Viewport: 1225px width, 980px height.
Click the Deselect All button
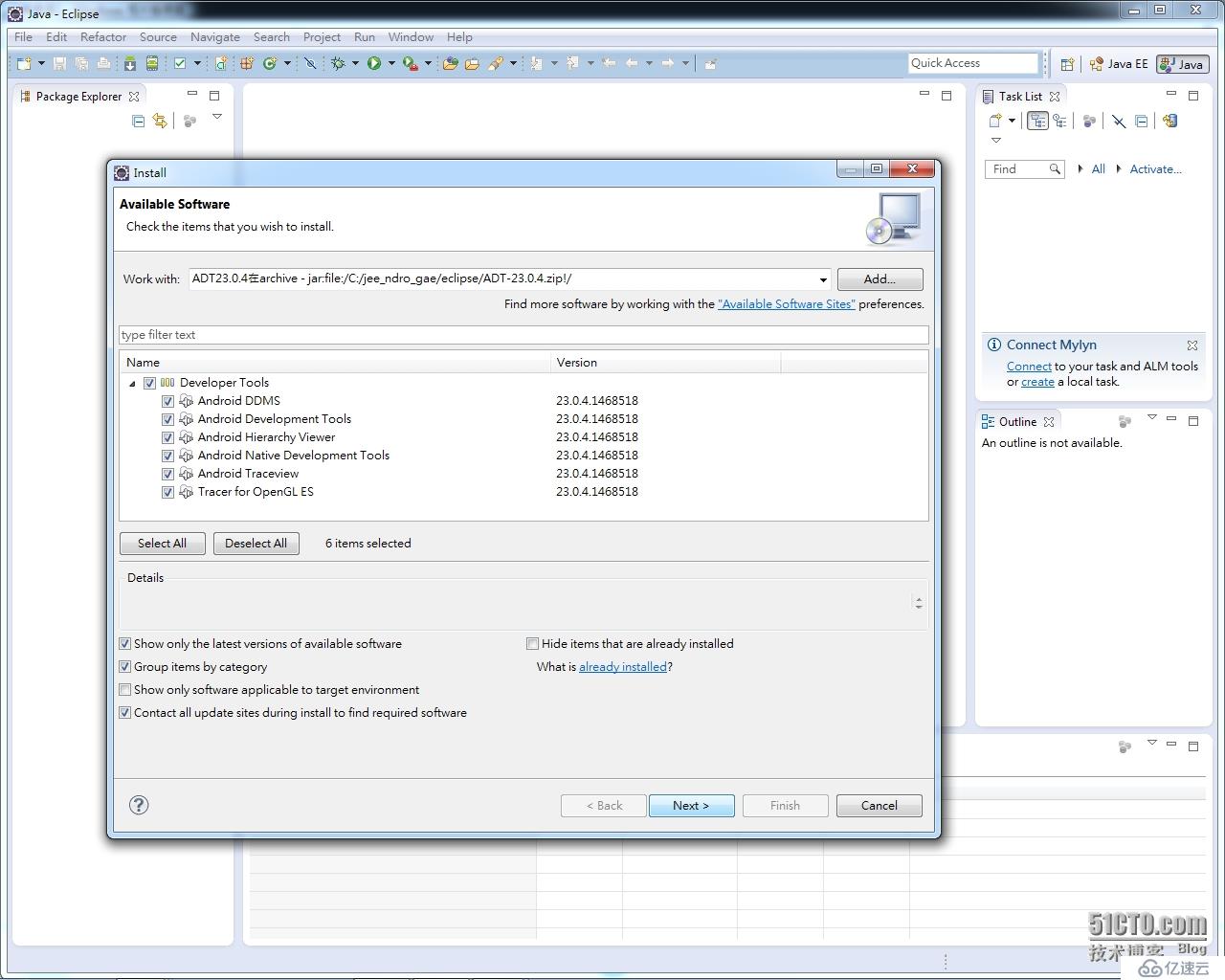click(x=256, y=544)
